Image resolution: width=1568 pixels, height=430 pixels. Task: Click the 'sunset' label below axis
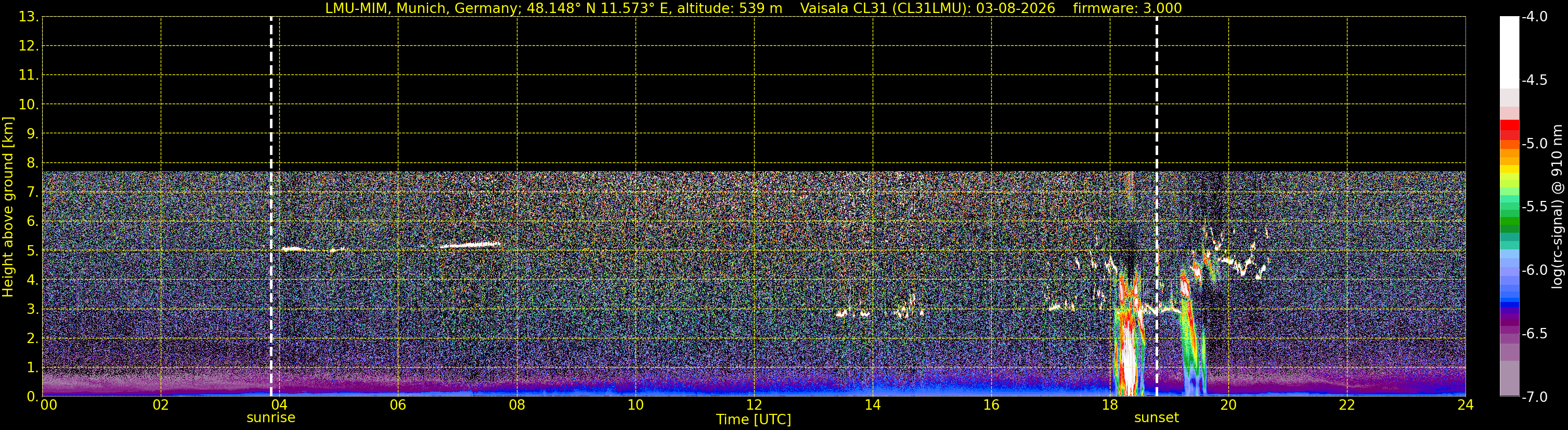(x=1157, y=418)
